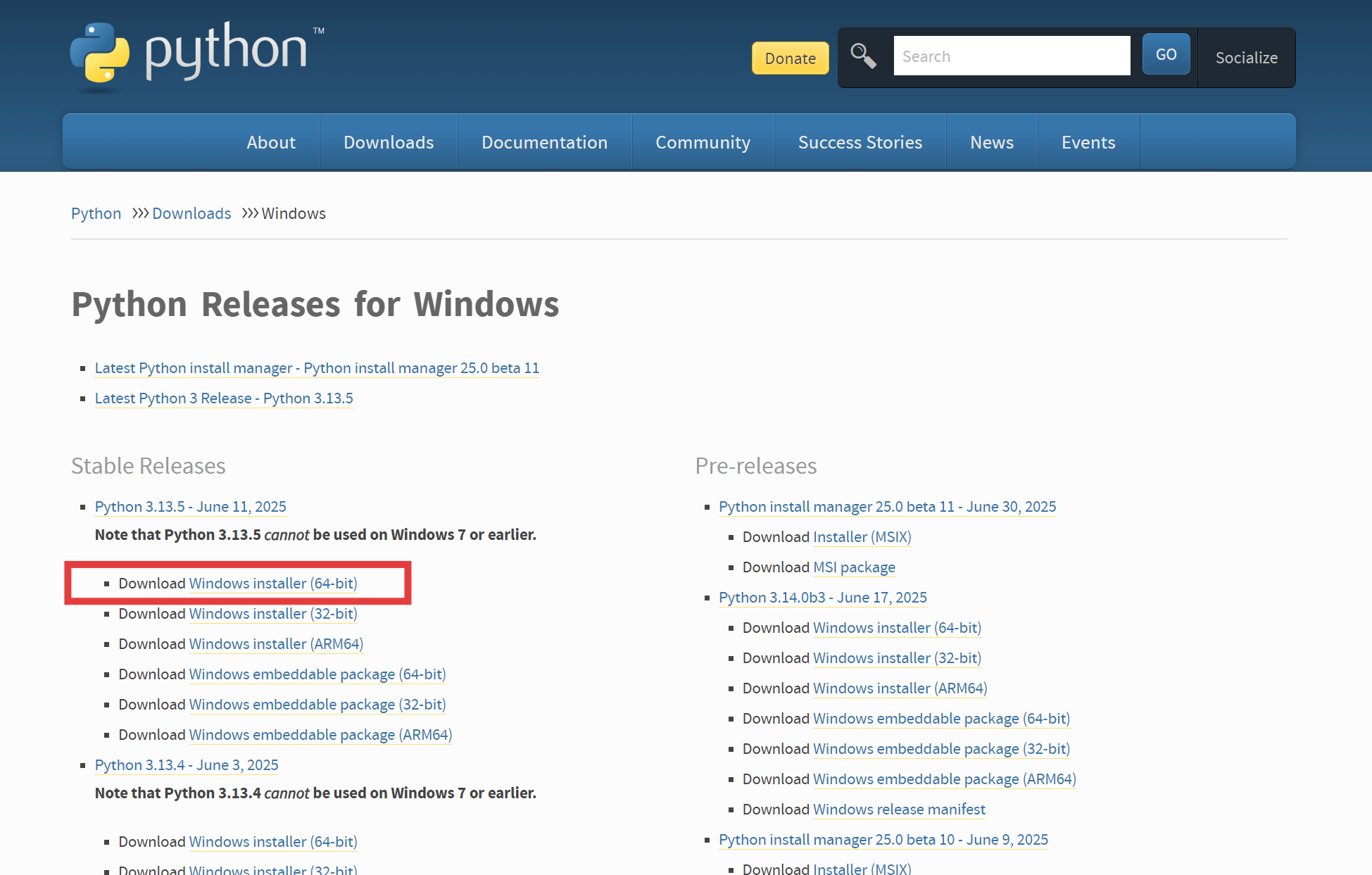Download the MSI package link

point(854,567)
